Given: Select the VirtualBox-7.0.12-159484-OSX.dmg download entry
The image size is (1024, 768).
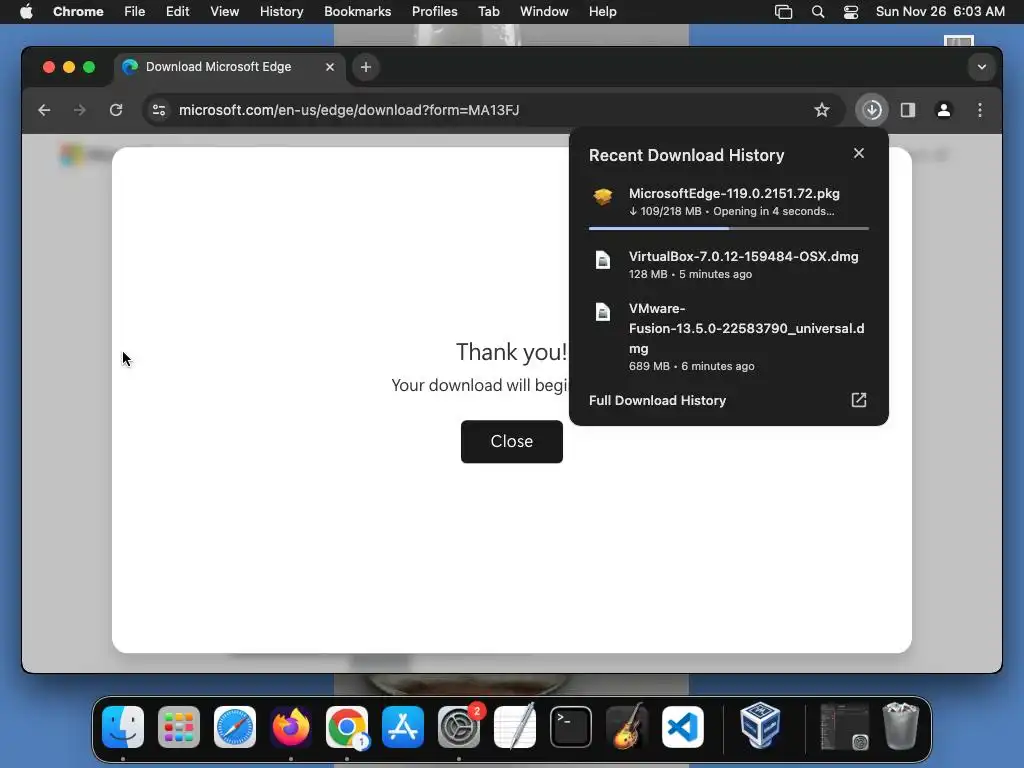Looking at the screenshot, I should (x=729, y=264).
